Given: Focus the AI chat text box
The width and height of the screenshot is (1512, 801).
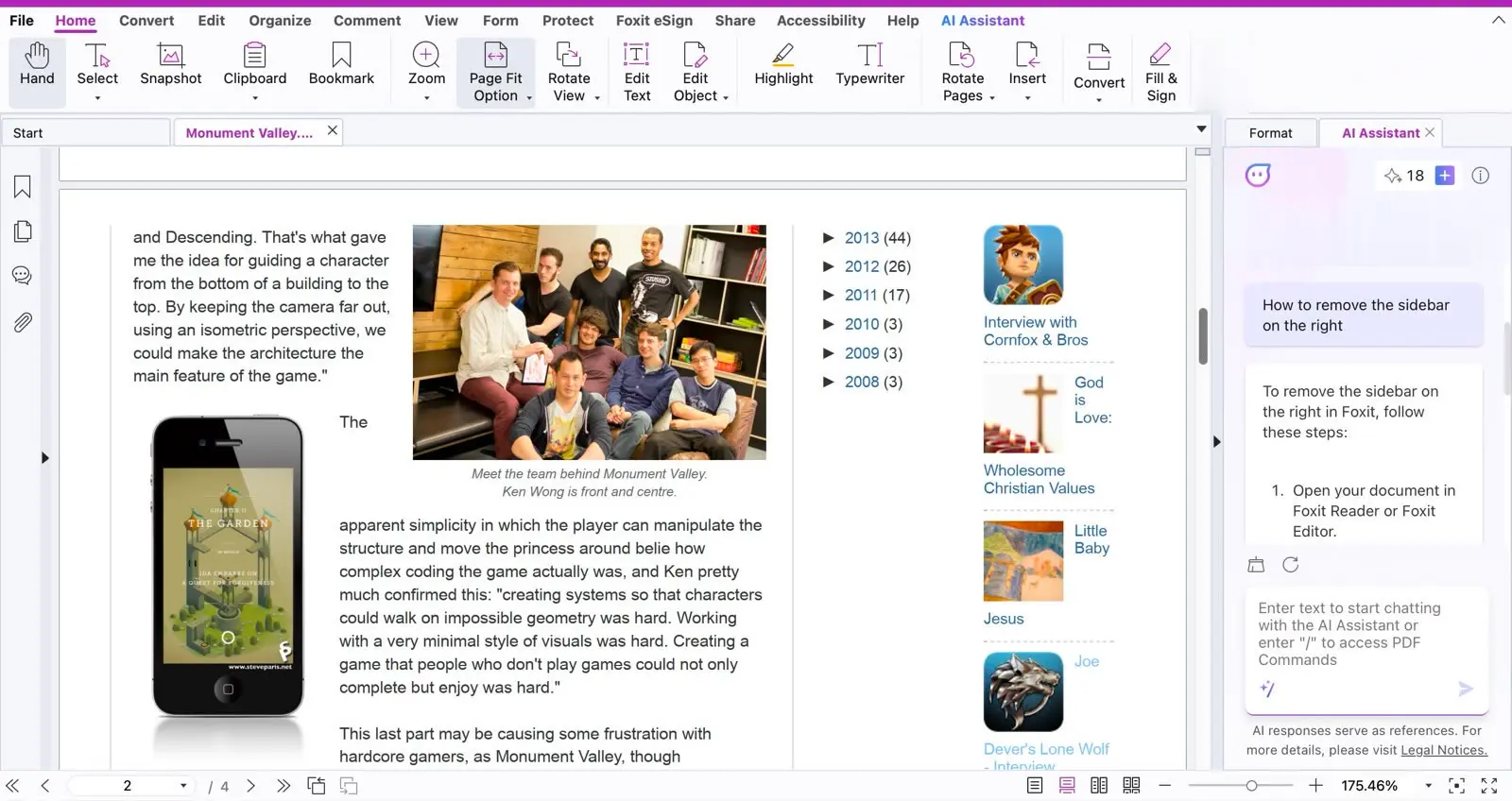Looking at the screenshot, I should coord(1366,635).
